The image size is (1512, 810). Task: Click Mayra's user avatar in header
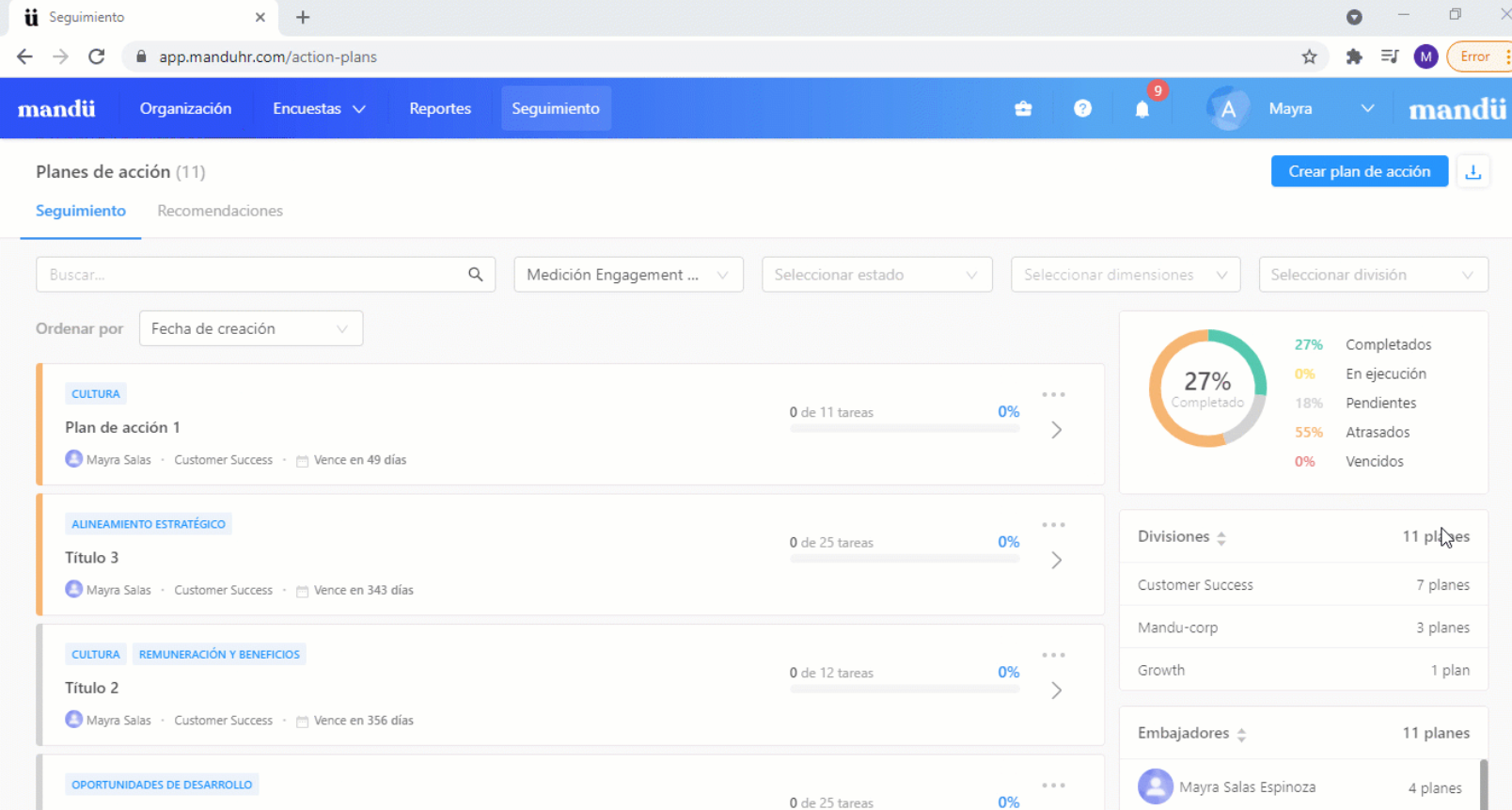pyautogui.click(x=1228, y=109)
